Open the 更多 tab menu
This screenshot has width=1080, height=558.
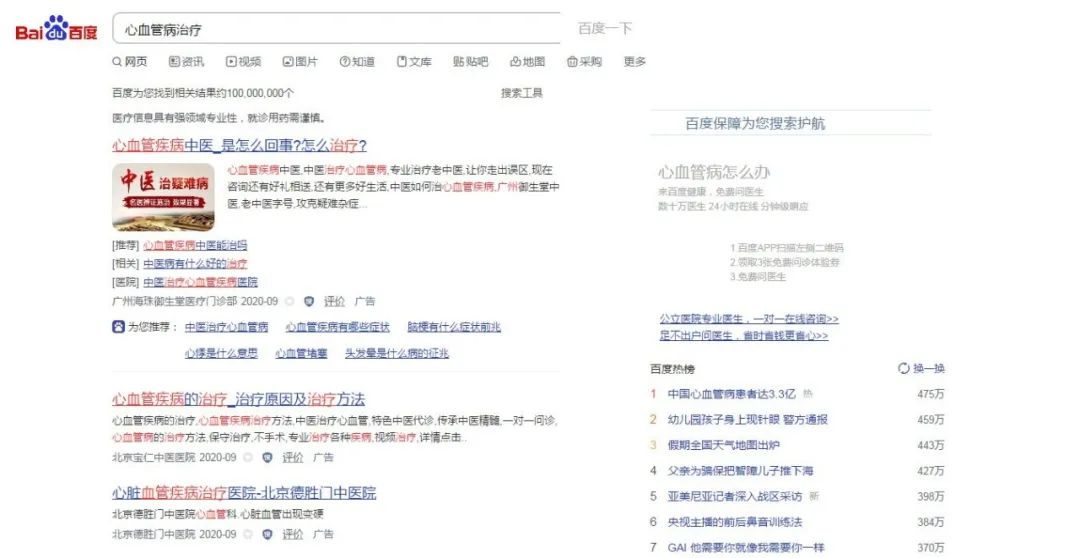tap(635, 61)
